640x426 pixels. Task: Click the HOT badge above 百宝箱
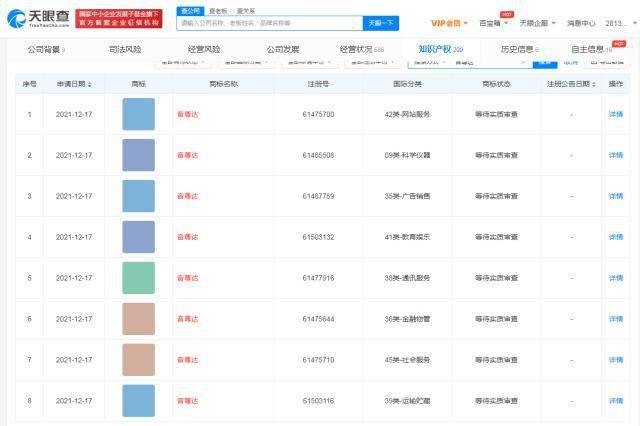click(x=507, y=14)
